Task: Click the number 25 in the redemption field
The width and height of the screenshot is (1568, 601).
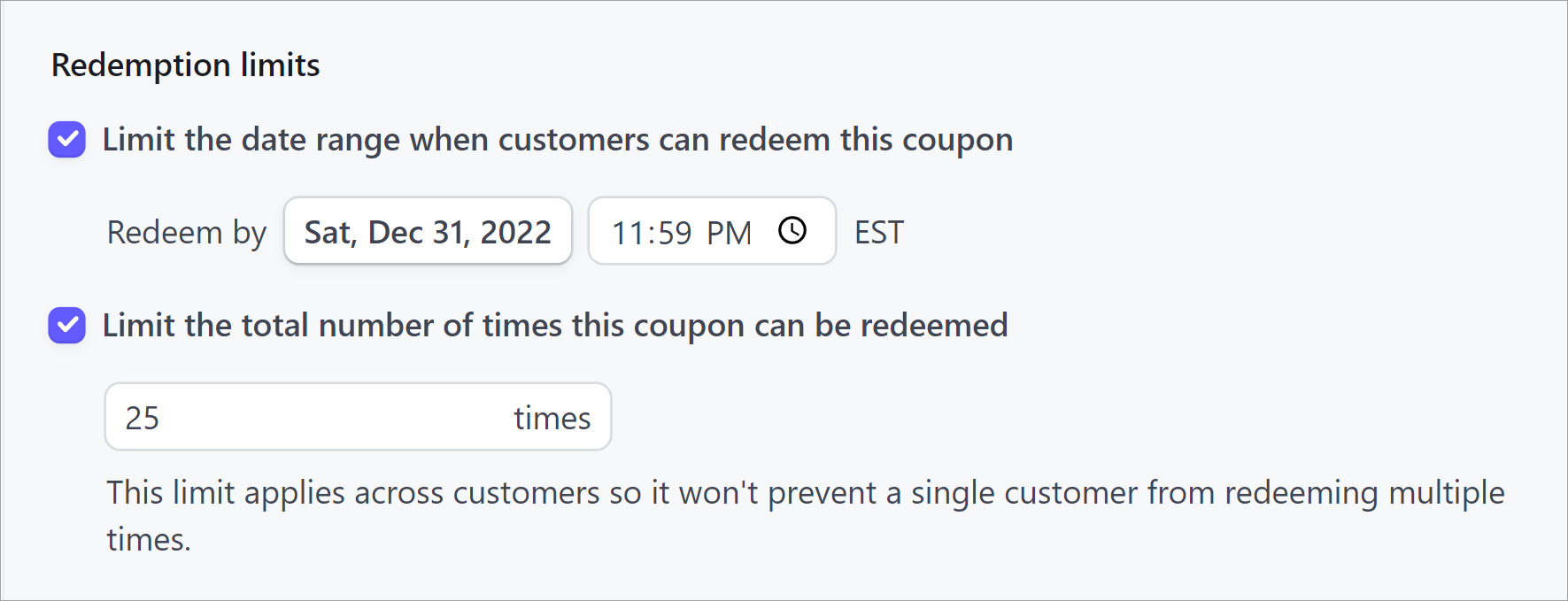Action: (143, 418)
